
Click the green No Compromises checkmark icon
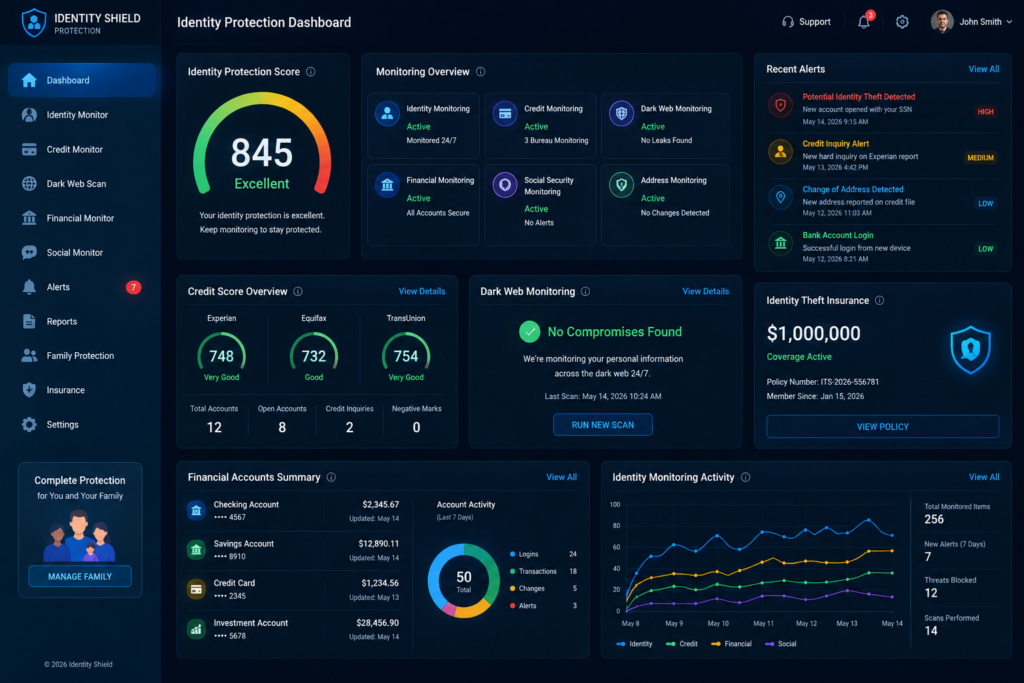[530, 332]
